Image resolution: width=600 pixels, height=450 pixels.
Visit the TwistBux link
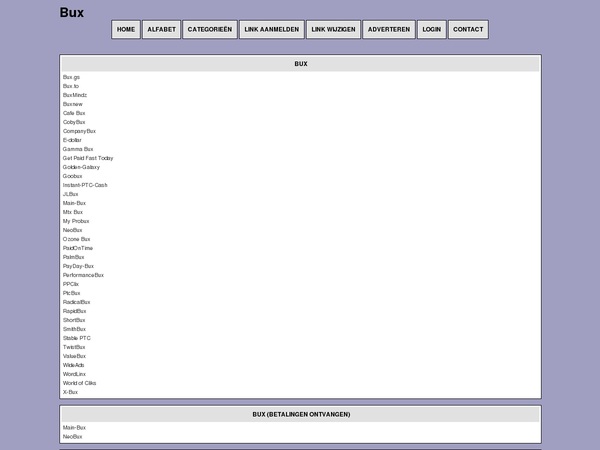[x=74, y=347]
